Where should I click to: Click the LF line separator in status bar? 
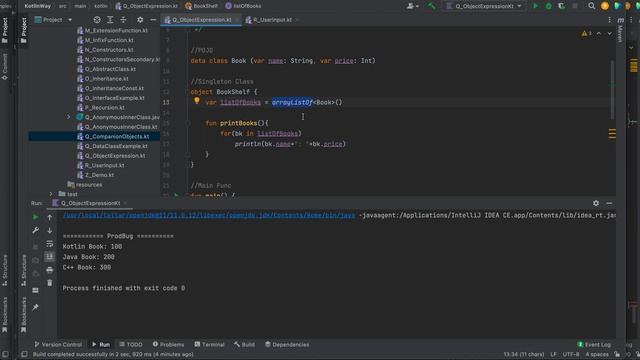tap(553, 354)
